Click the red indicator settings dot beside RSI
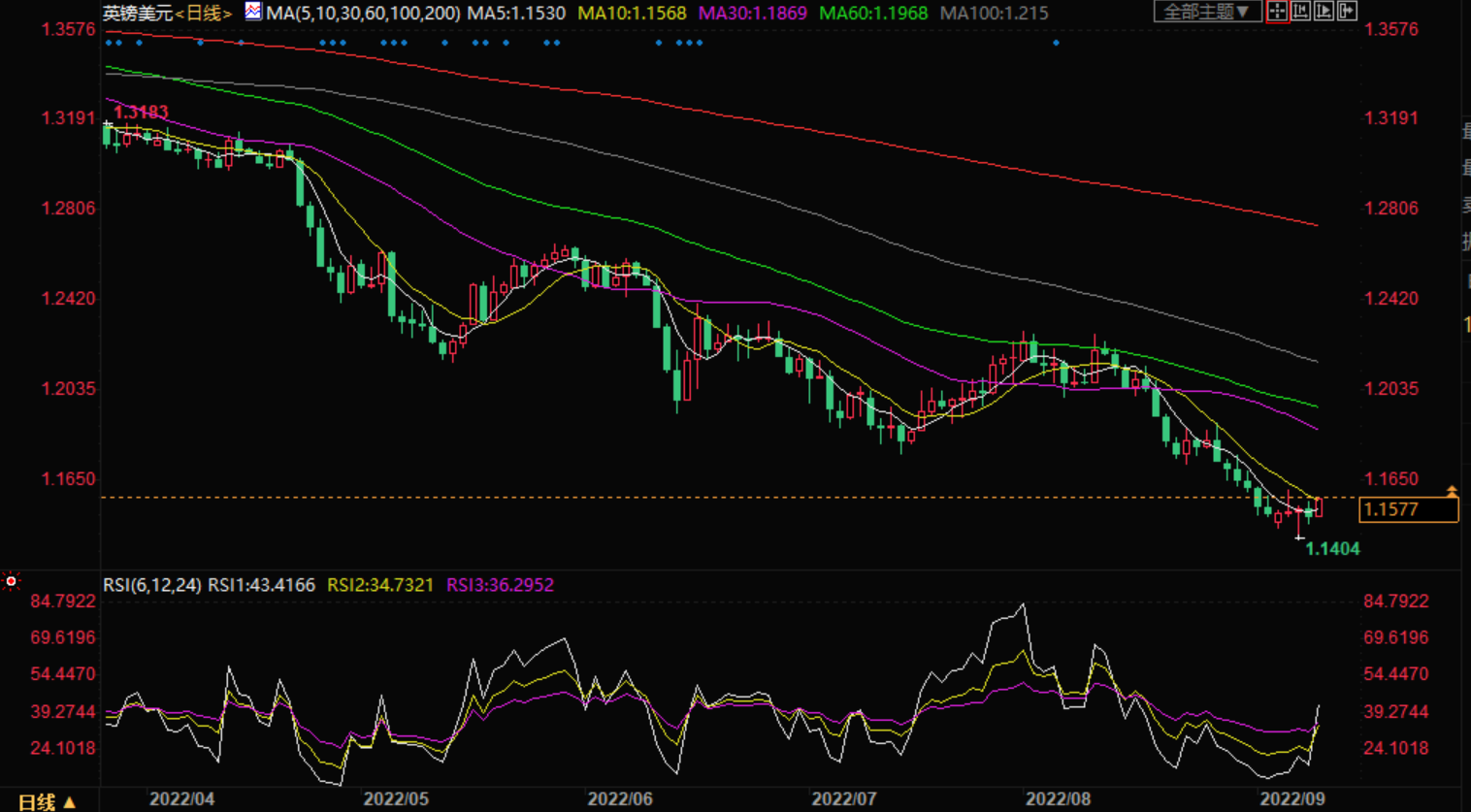The height and width of the screenshot is (812, 1471). pos(12,581)
